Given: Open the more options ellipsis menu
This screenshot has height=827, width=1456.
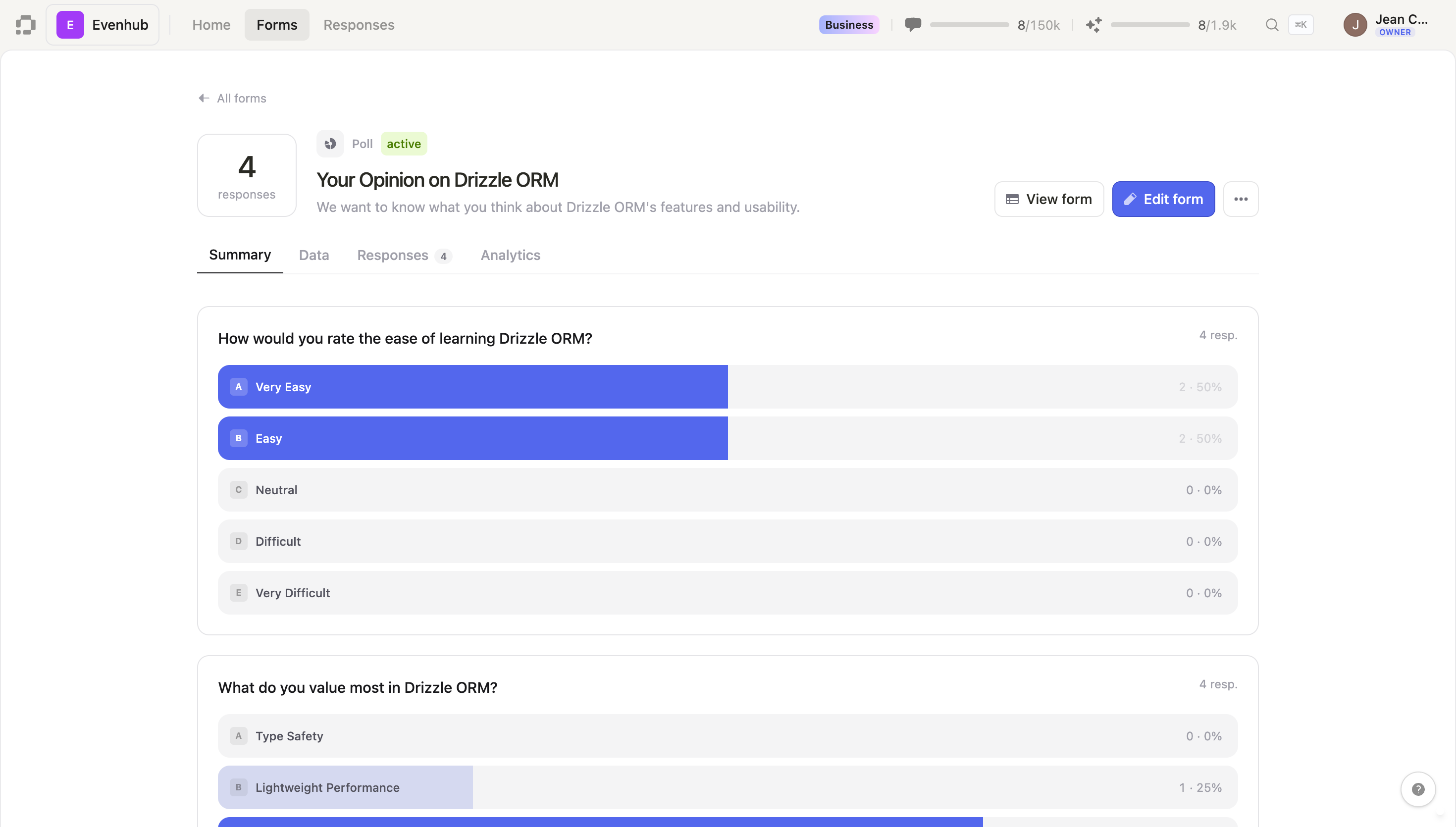Looking at the screenshot, I should 1241,200.
